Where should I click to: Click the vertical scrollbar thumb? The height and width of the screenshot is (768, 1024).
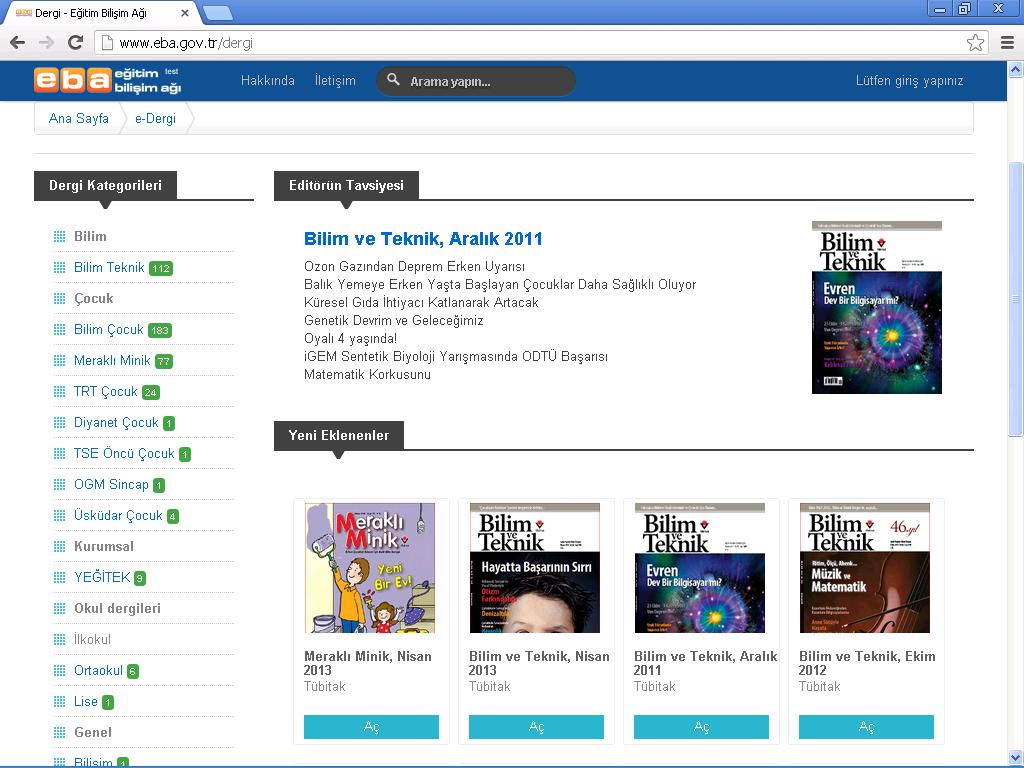[x=1016, y=298]
